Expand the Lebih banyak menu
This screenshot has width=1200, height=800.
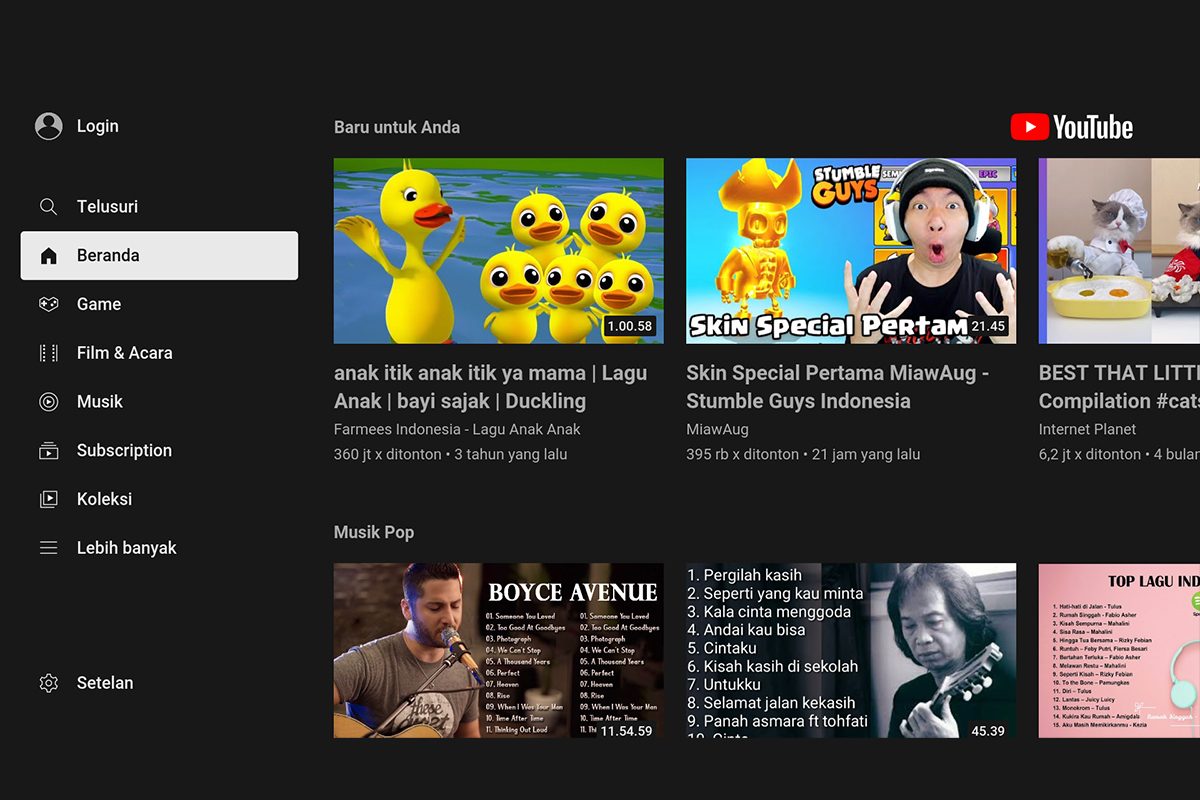coord(126,548)
